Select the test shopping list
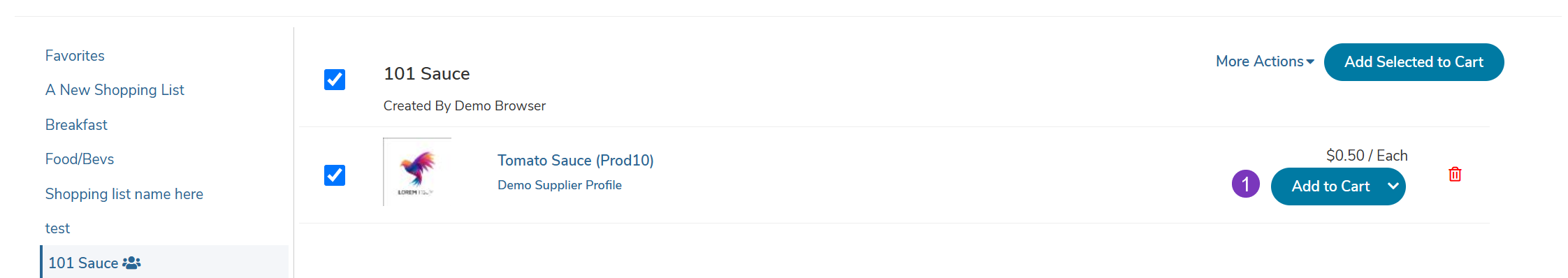This screenshot has height=278, width=1568. pyautogui.click(x=57, y=228)
